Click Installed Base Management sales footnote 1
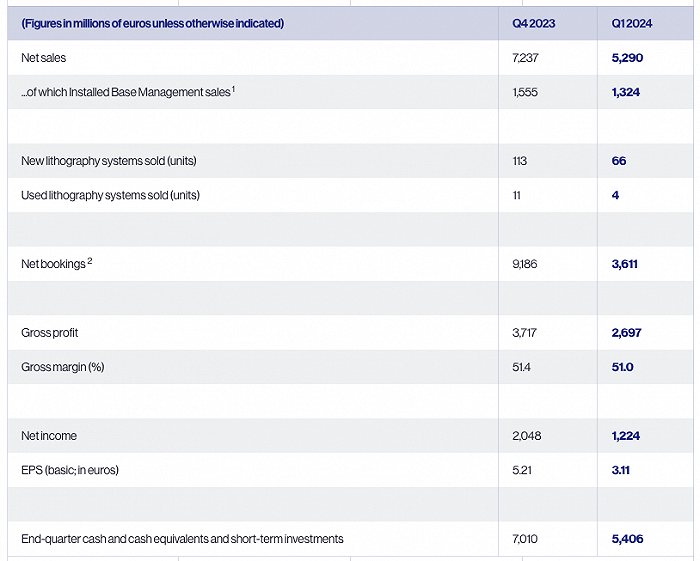Image resolution: width=700 pixels, height=561 pixels. (x=233, y=89)
